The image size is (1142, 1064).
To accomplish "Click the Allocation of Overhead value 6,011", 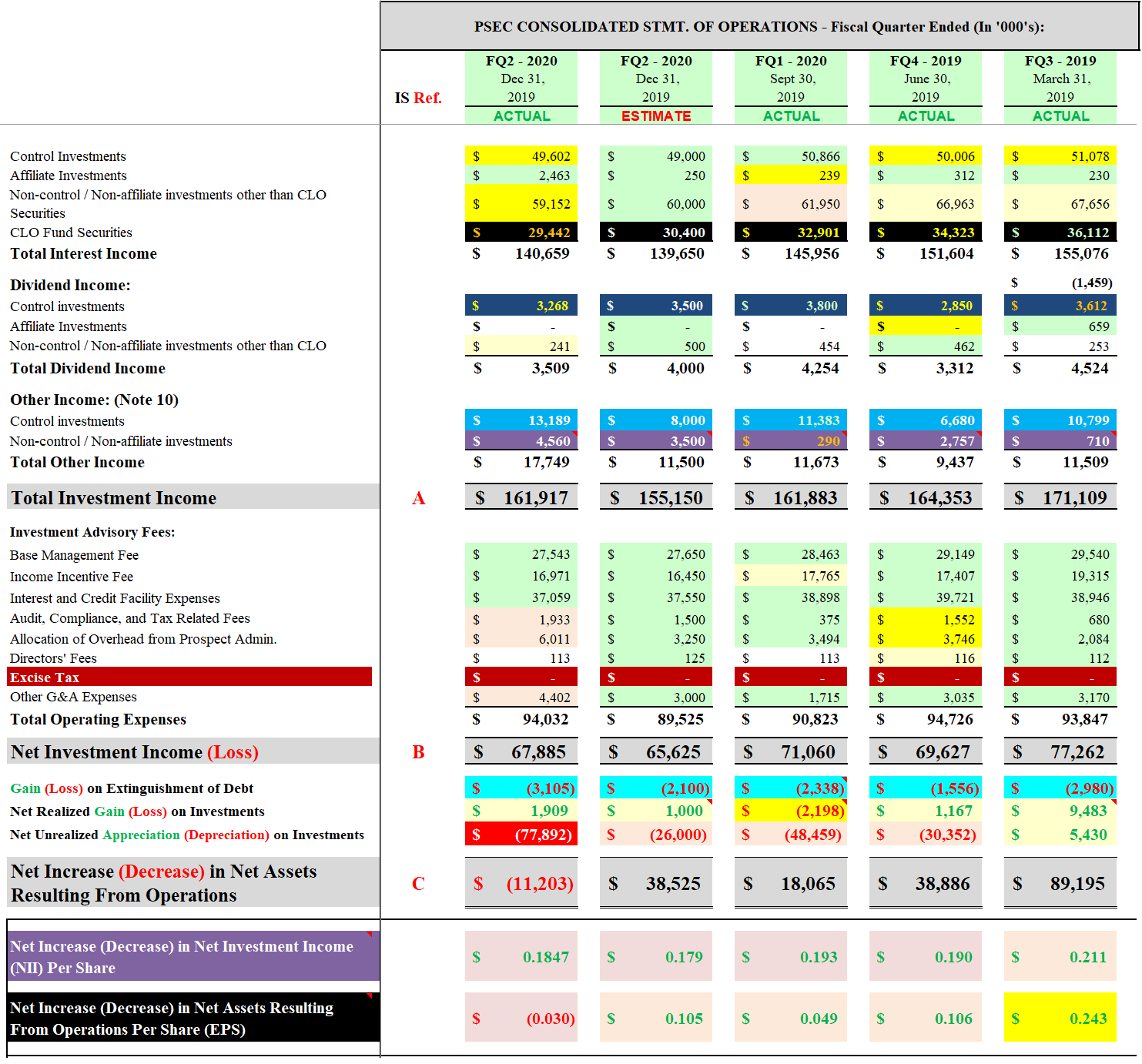I will pyautogui.click(x=554, y=639).
